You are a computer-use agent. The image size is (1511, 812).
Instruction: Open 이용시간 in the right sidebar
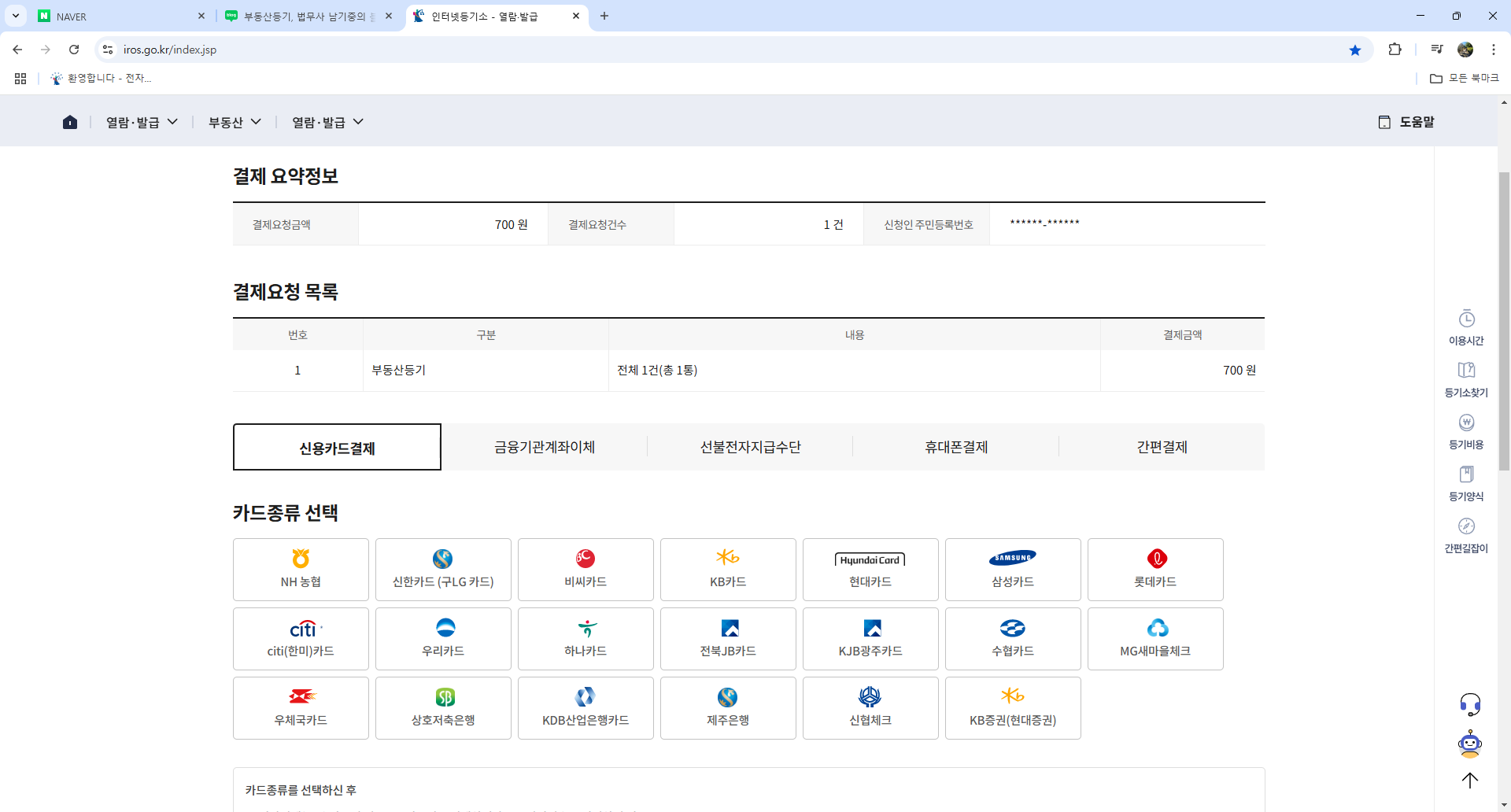click(1466, 327)
